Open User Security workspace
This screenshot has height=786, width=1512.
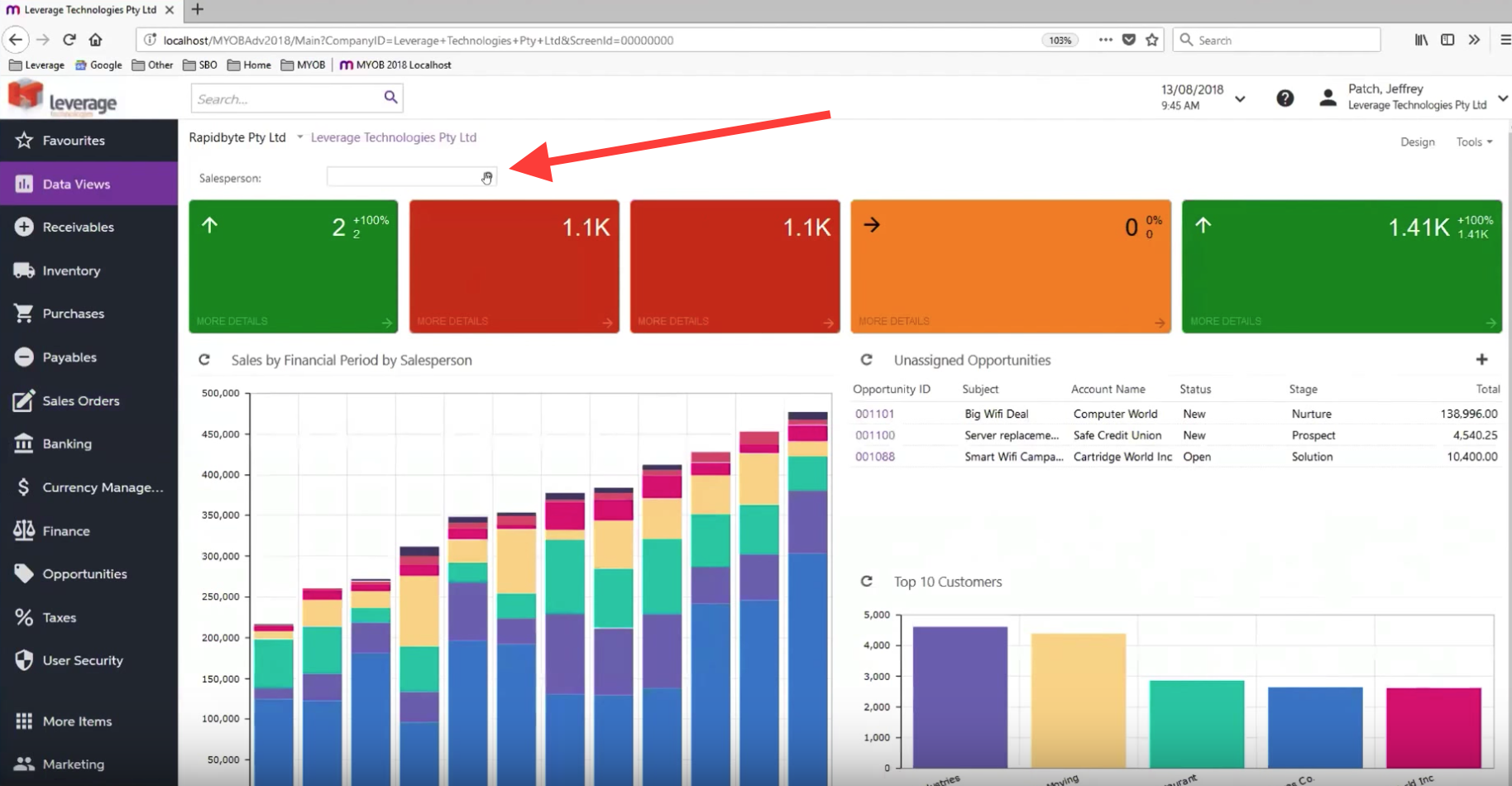[x=82, y=660]
